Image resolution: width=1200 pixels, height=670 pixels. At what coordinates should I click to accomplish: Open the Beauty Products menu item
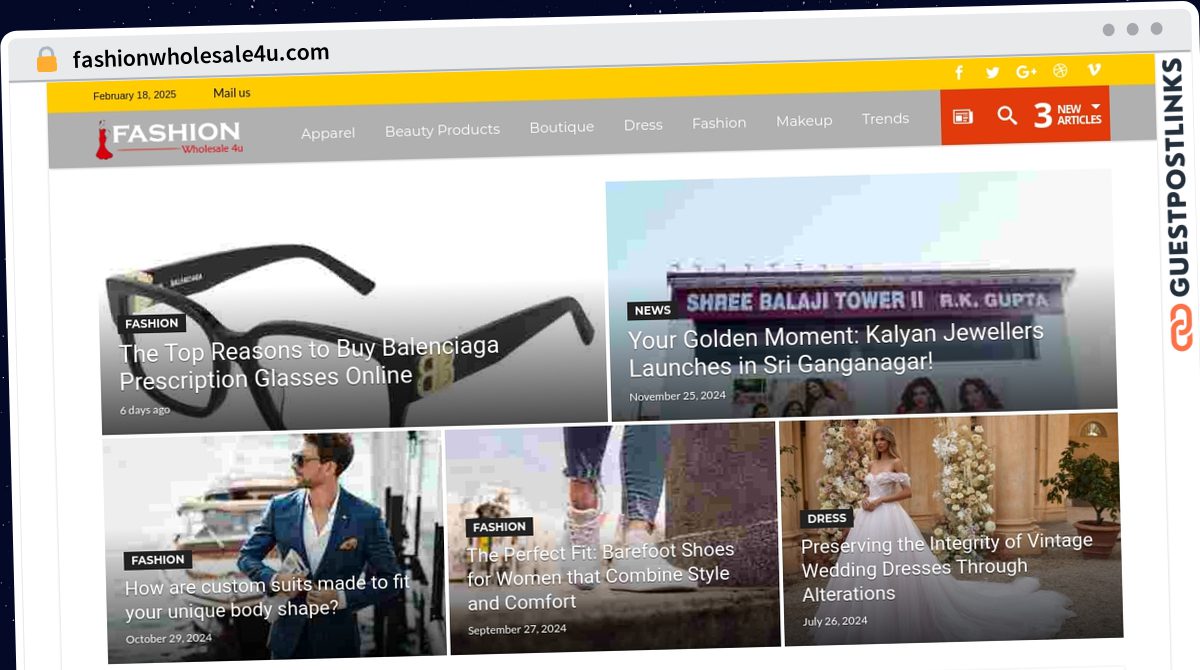442,129
